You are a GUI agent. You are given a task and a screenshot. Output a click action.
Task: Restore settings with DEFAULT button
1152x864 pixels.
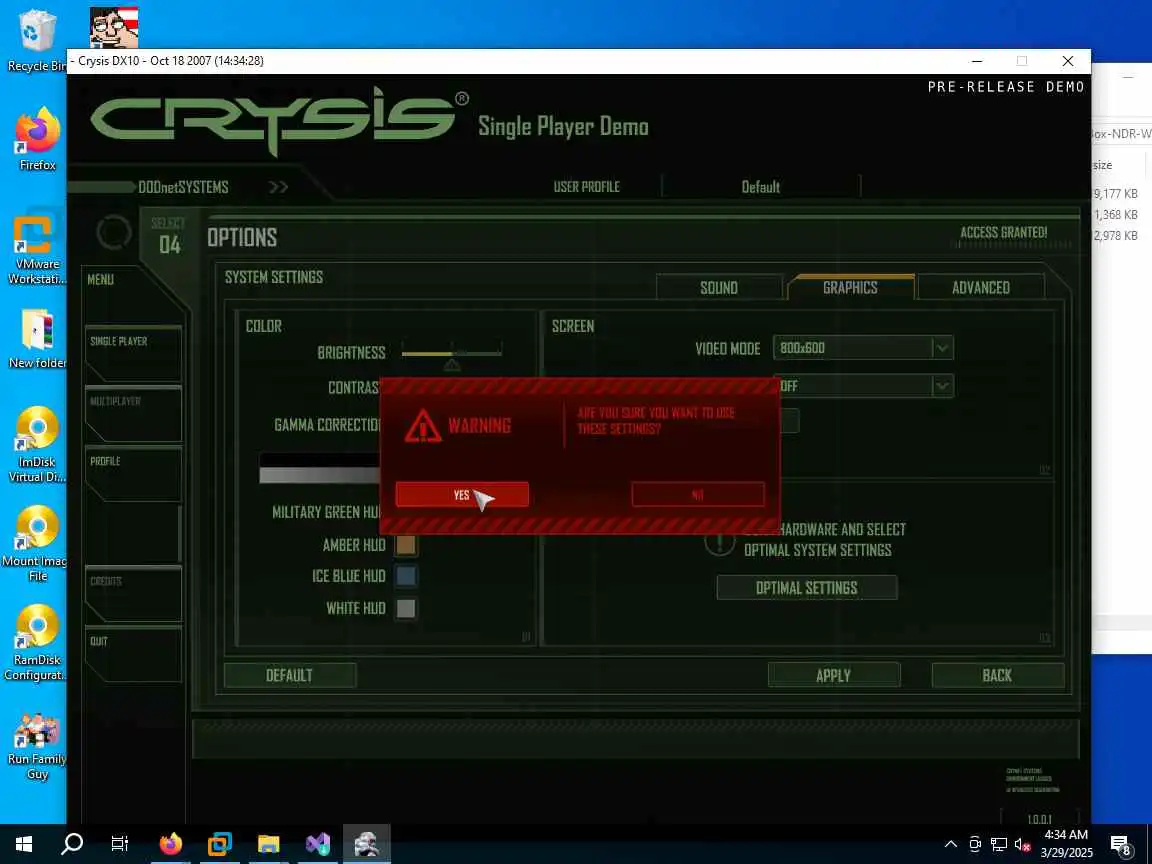[289, 675]
